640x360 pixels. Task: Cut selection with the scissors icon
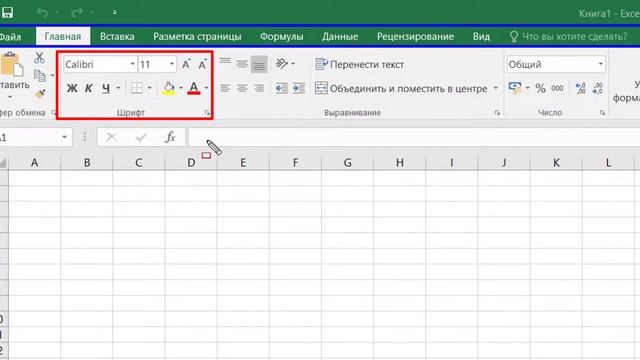tap(39, 58)
